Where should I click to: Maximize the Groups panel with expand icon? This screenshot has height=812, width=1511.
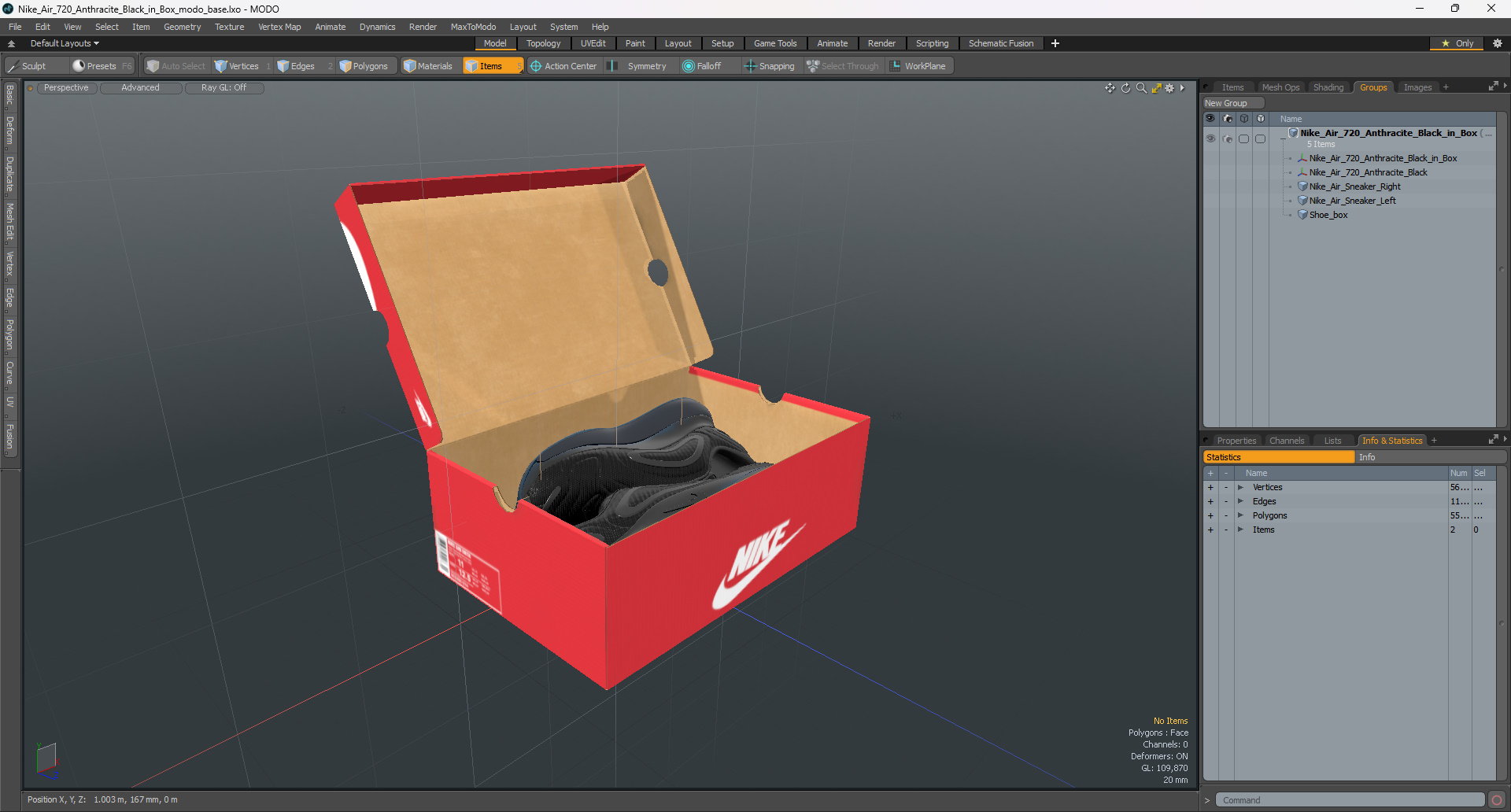pos(1493,87)
